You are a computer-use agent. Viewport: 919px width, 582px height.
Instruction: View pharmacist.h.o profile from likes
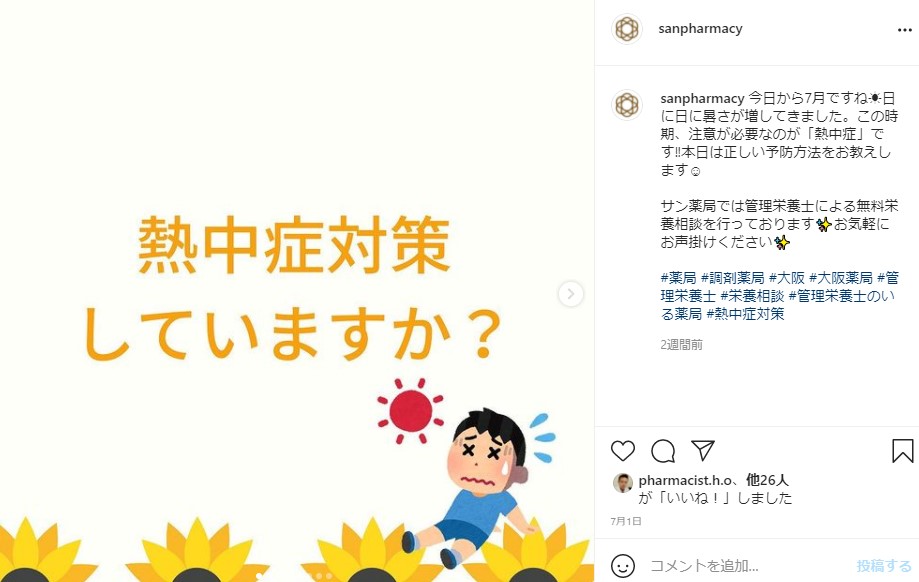[685, 481]
